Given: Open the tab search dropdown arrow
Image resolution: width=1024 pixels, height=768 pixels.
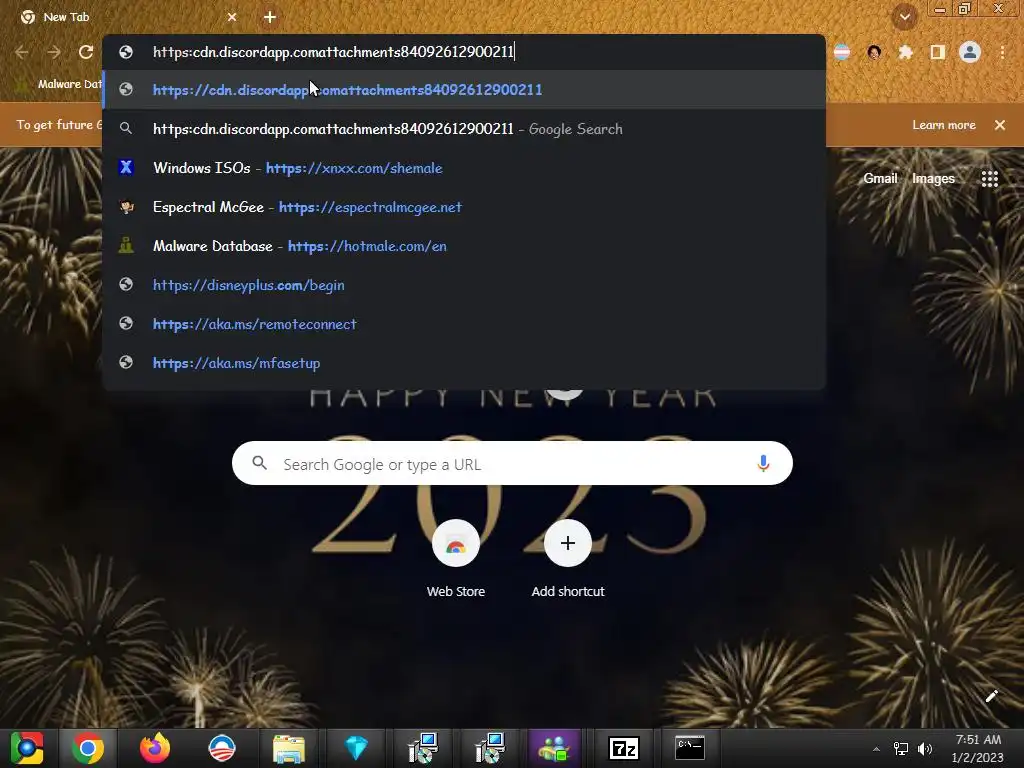Looking at the screenshot, I should tap(904, 17).
